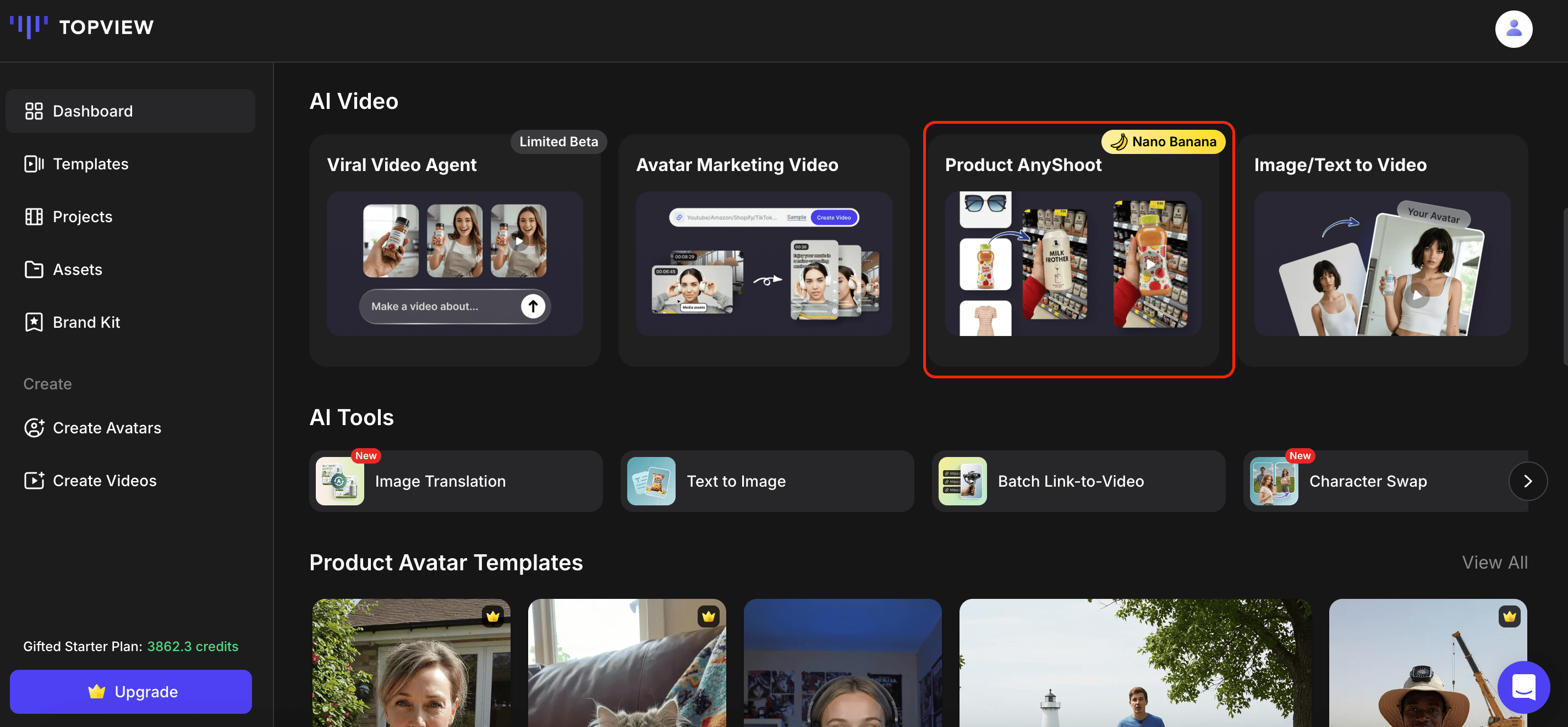The height and width of the screenshot is (727, 1568).
Task: Click the Batch Link-to-Video tool icon
Action: point(962,481)
